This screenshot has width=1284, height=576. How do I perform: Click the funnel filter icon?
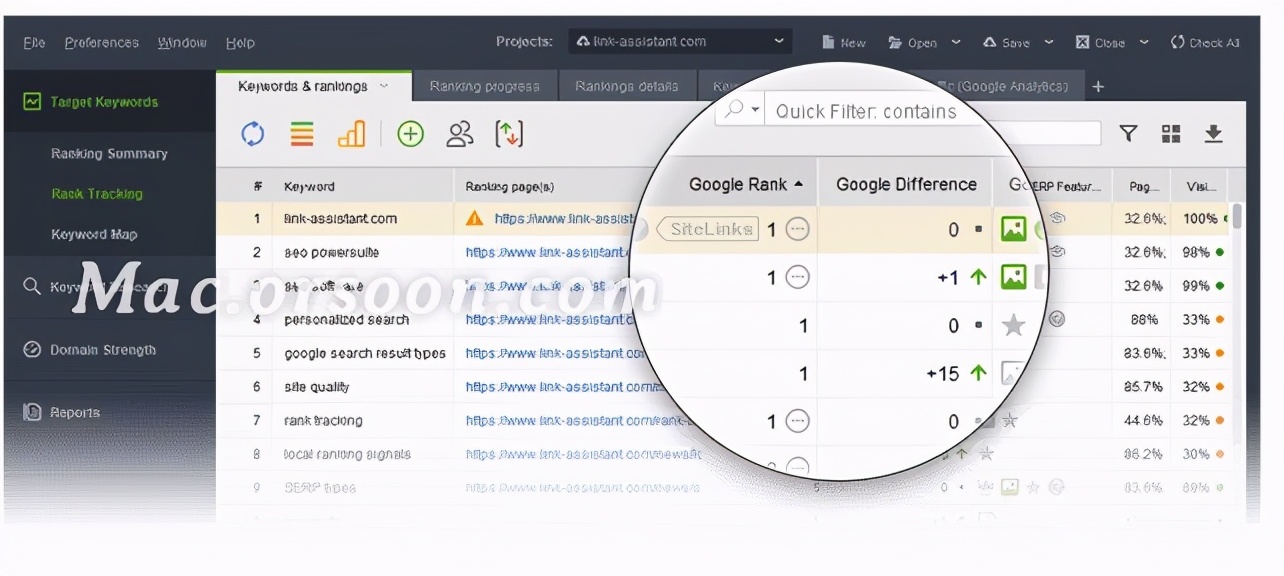[x=1128, y=133]
